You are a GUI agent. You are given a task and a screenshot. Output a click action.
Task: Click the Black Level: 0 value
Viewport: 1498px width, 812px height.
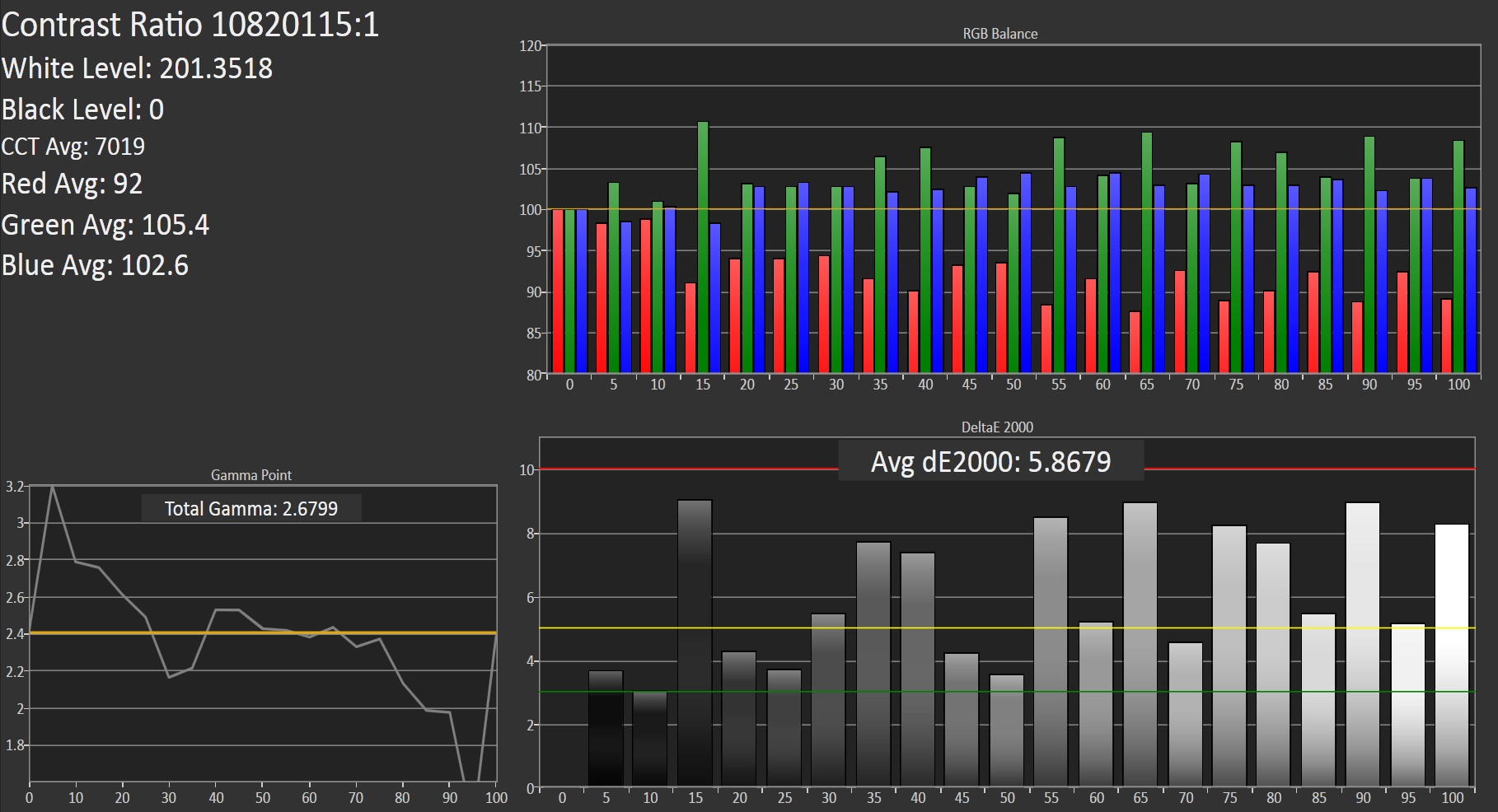click(82, 110)
